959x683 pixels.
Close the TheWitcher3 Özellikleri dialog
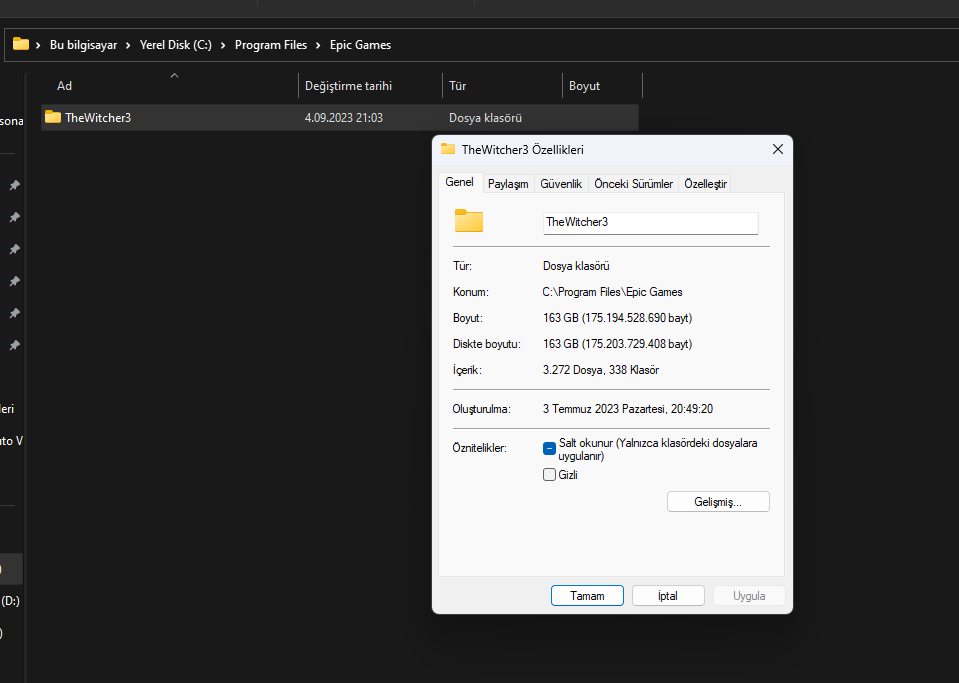777,149
